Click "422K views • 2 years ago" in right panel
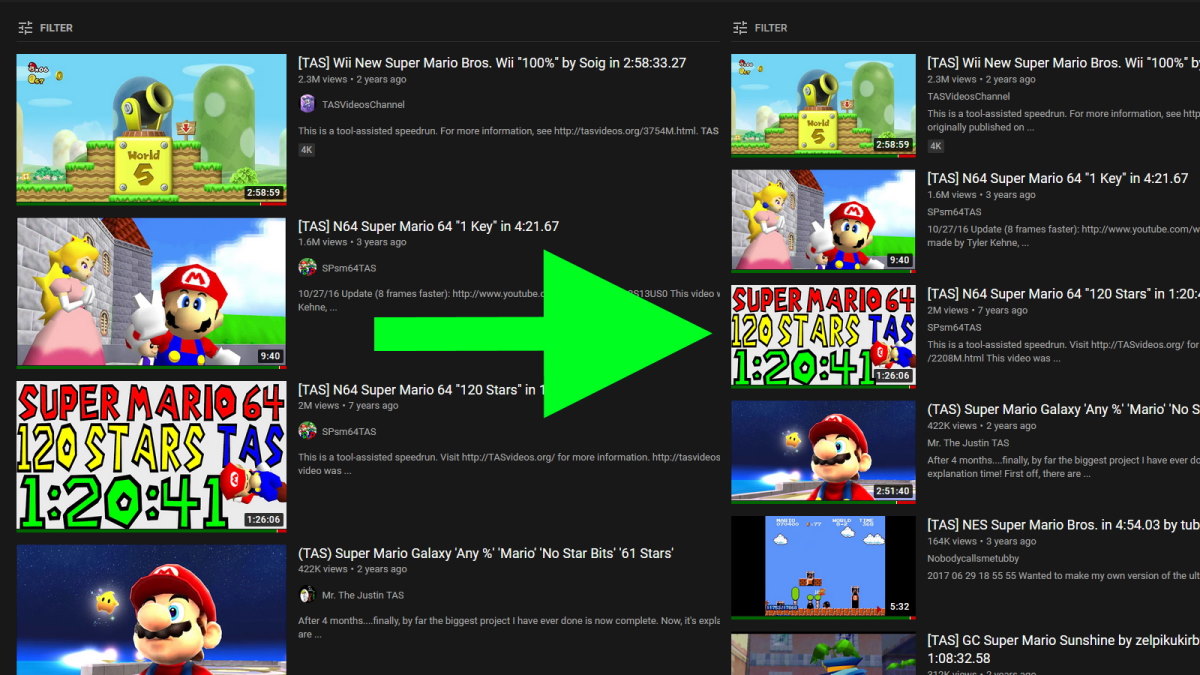The width and height of the screenshot is (1200, 675). click(982, 426)
